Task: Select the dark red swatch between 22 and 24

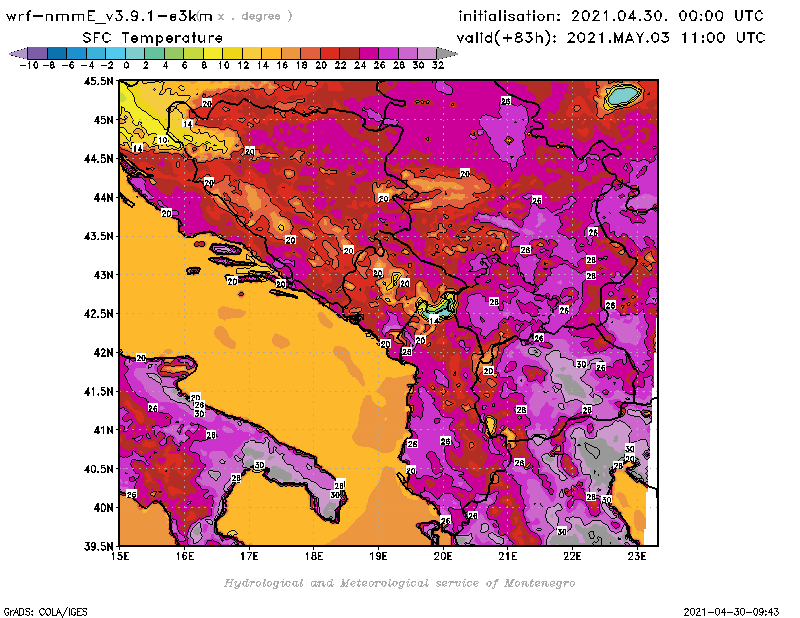Action: coord(349,53)
